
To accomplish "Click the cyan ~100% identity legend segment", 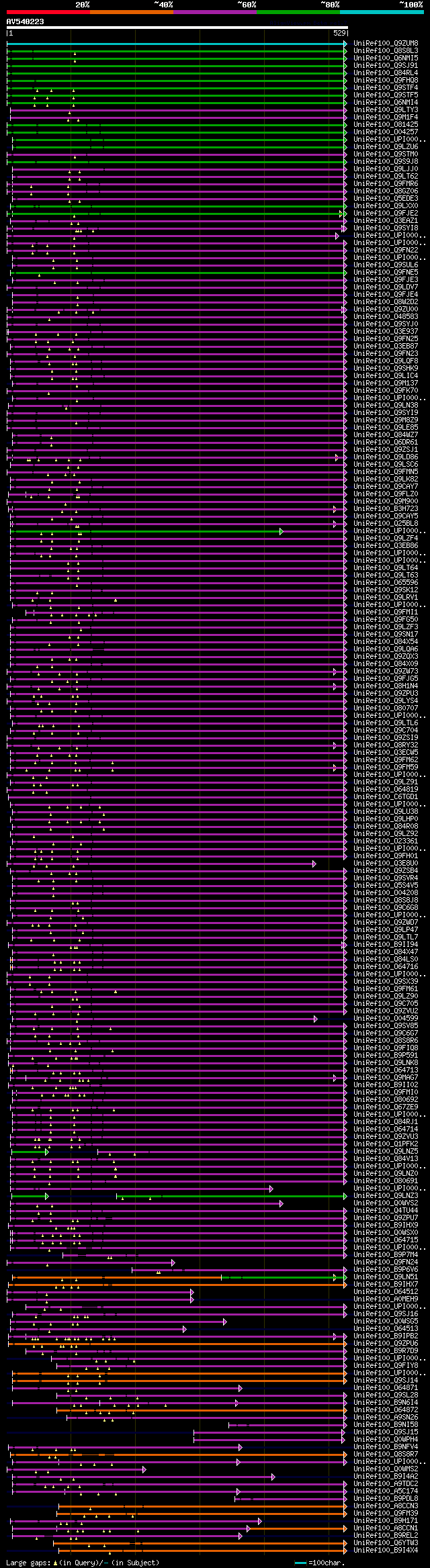I will coord(382,12).
